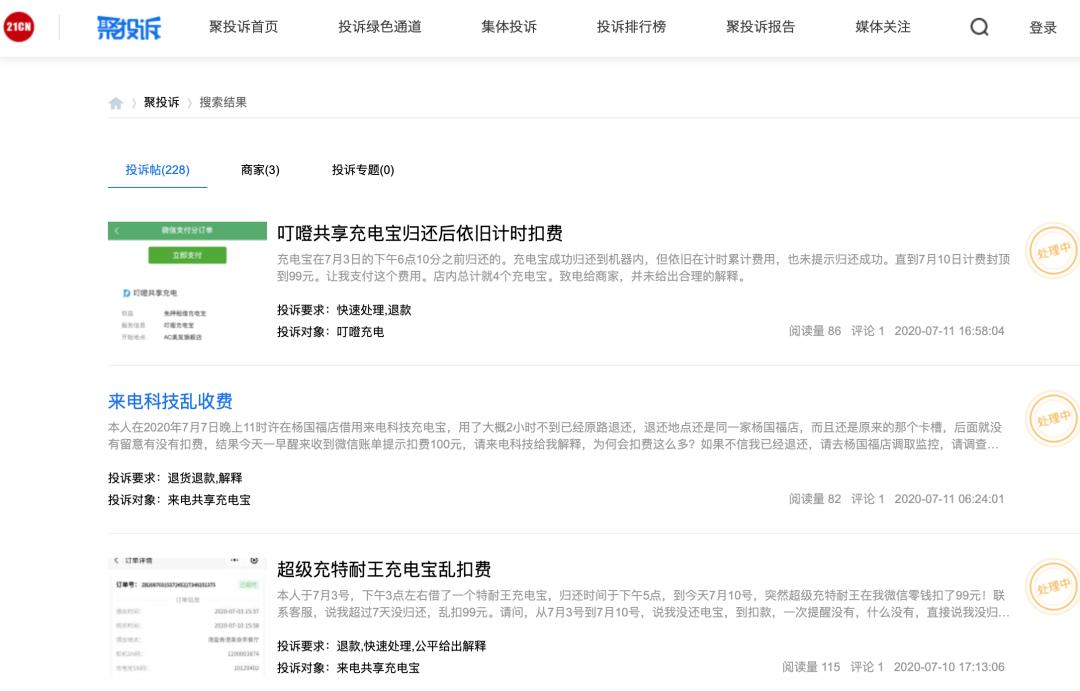Open complaint titled 来电科技乱收费
The height and width of the screenshot is (691, 1080).
pos(170,402)
